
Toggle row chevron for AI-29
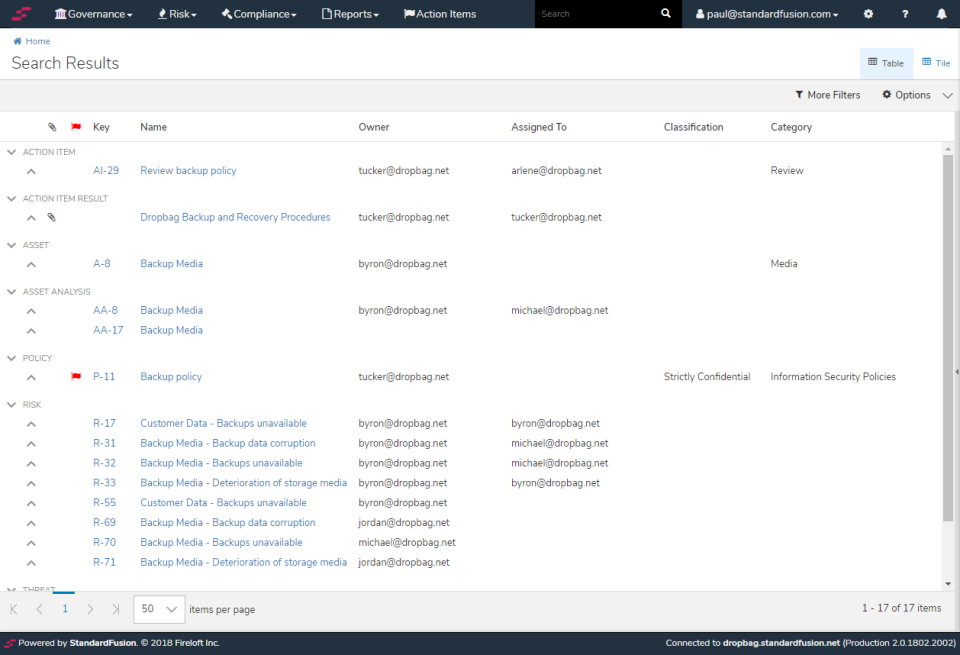(x=31, y=171)
